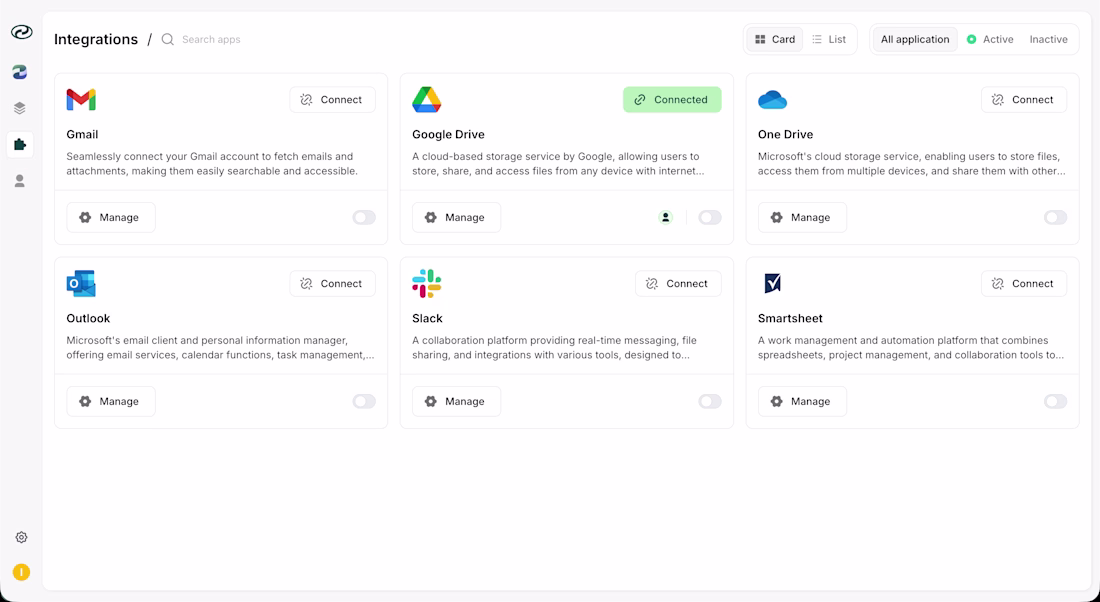1100x602 pixels.
Task: Click the Slack logo icon
Action: pyautogui.click(x=427, y=283)
